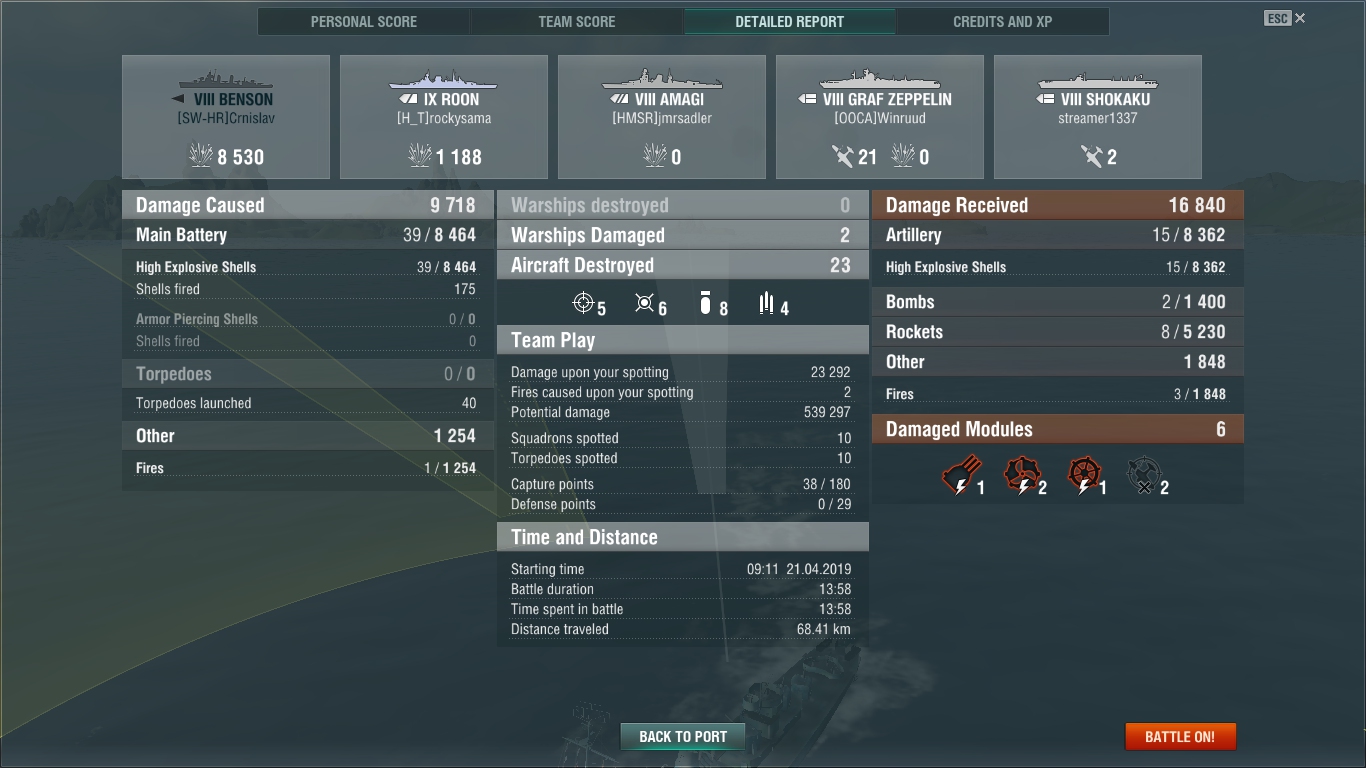Click the destroyed AA mount module icon
The width and height of the screenshot is (1366, 768).
coord(1144,475)
